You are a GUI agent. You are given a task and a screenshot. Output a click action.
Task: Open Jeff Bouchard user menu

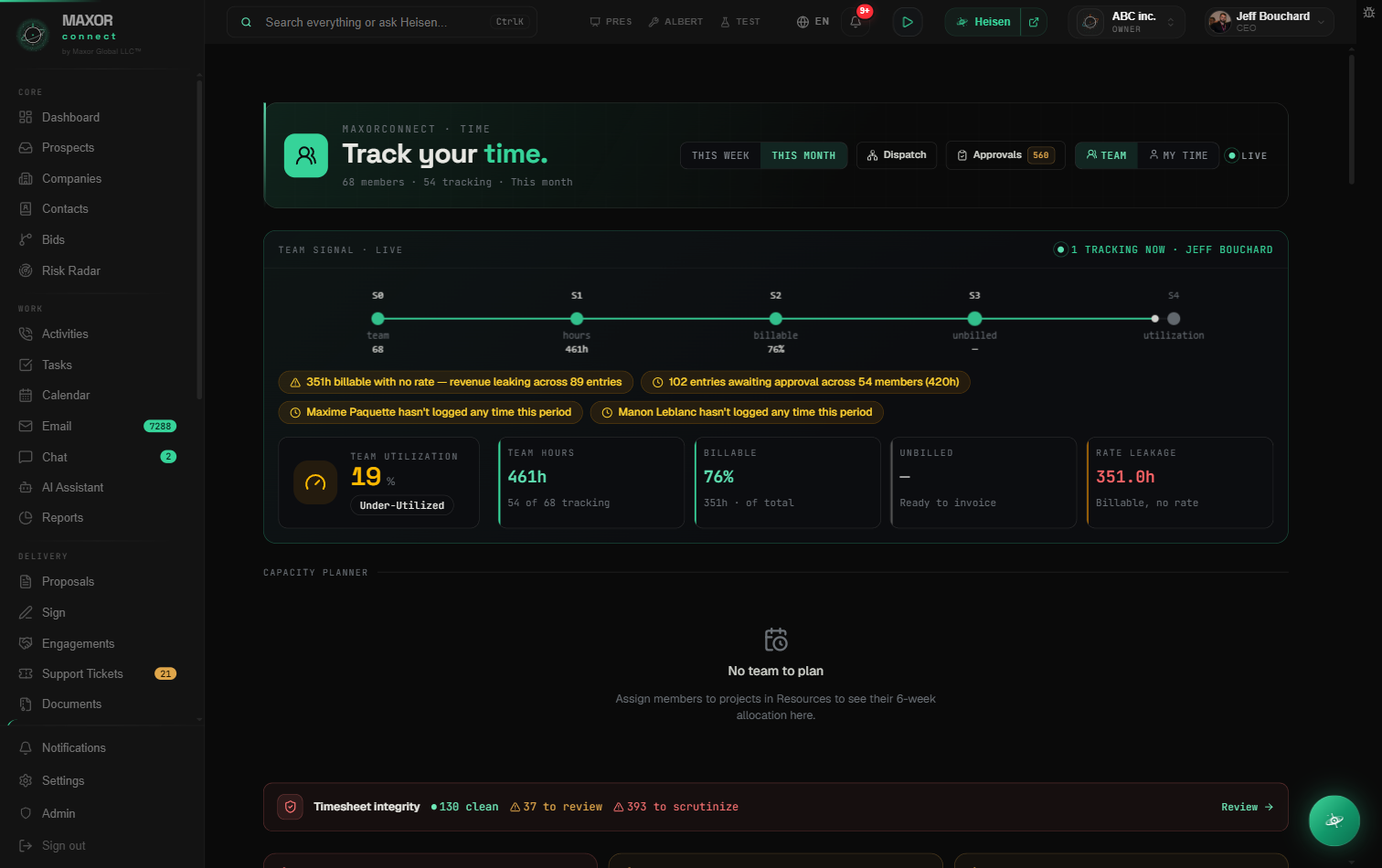(1268, 22)
